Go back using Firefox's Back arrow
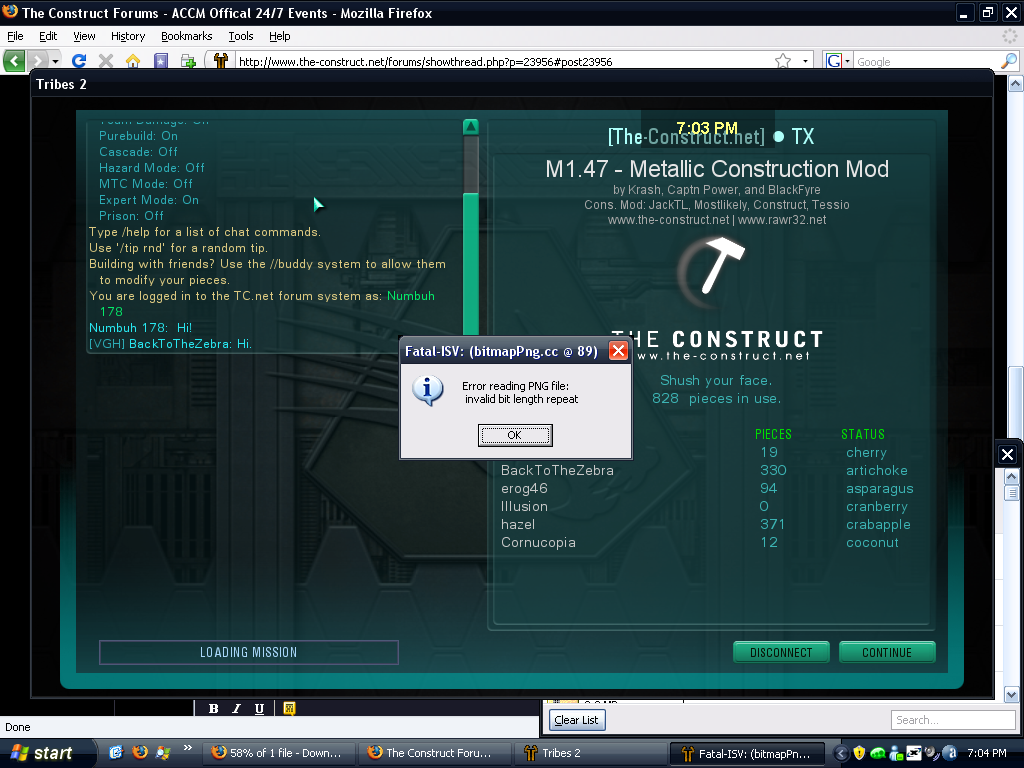Screen dimensions: 1024x768 click(14, 61)
